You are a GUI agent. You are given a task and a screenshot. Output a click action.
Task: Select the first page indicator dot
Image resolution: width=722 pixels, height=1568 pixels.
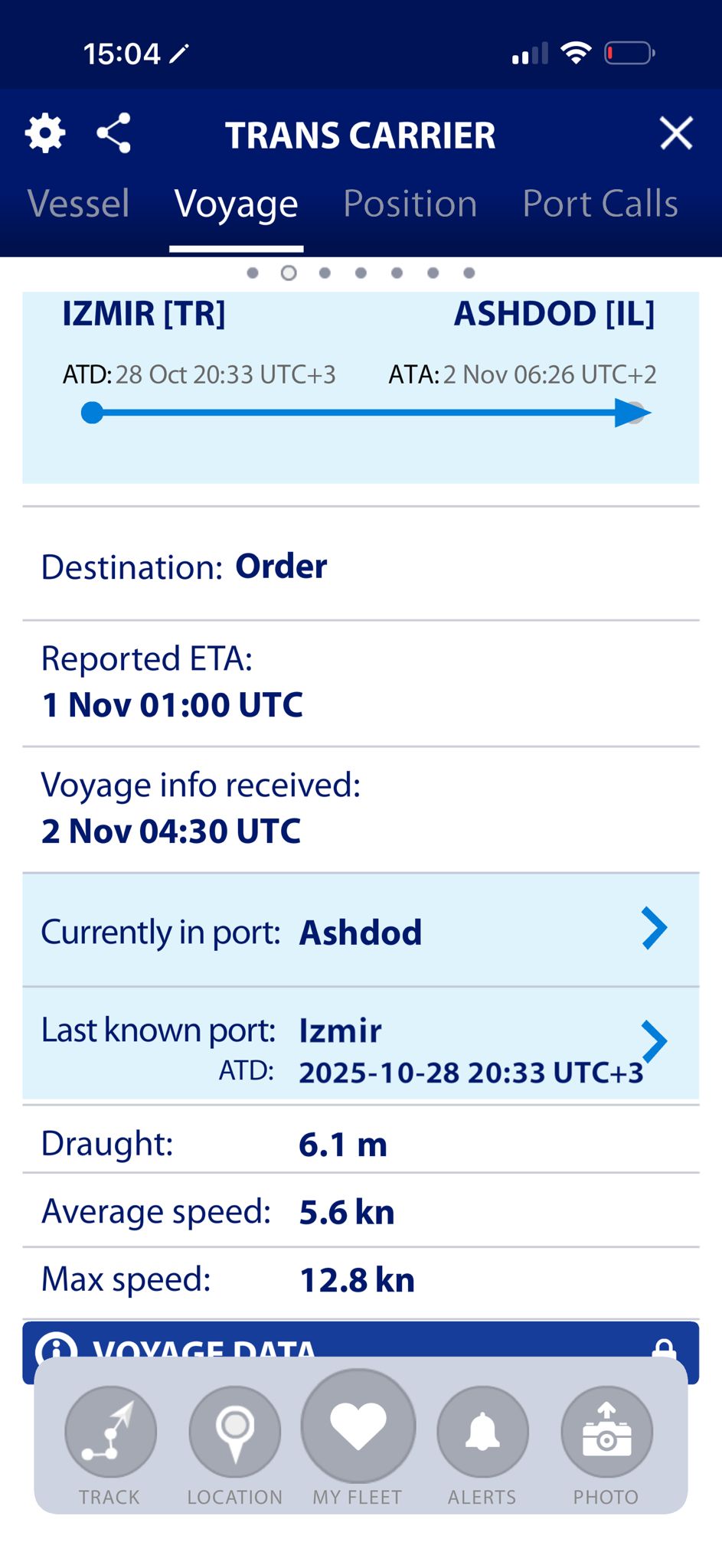(253, 273)
